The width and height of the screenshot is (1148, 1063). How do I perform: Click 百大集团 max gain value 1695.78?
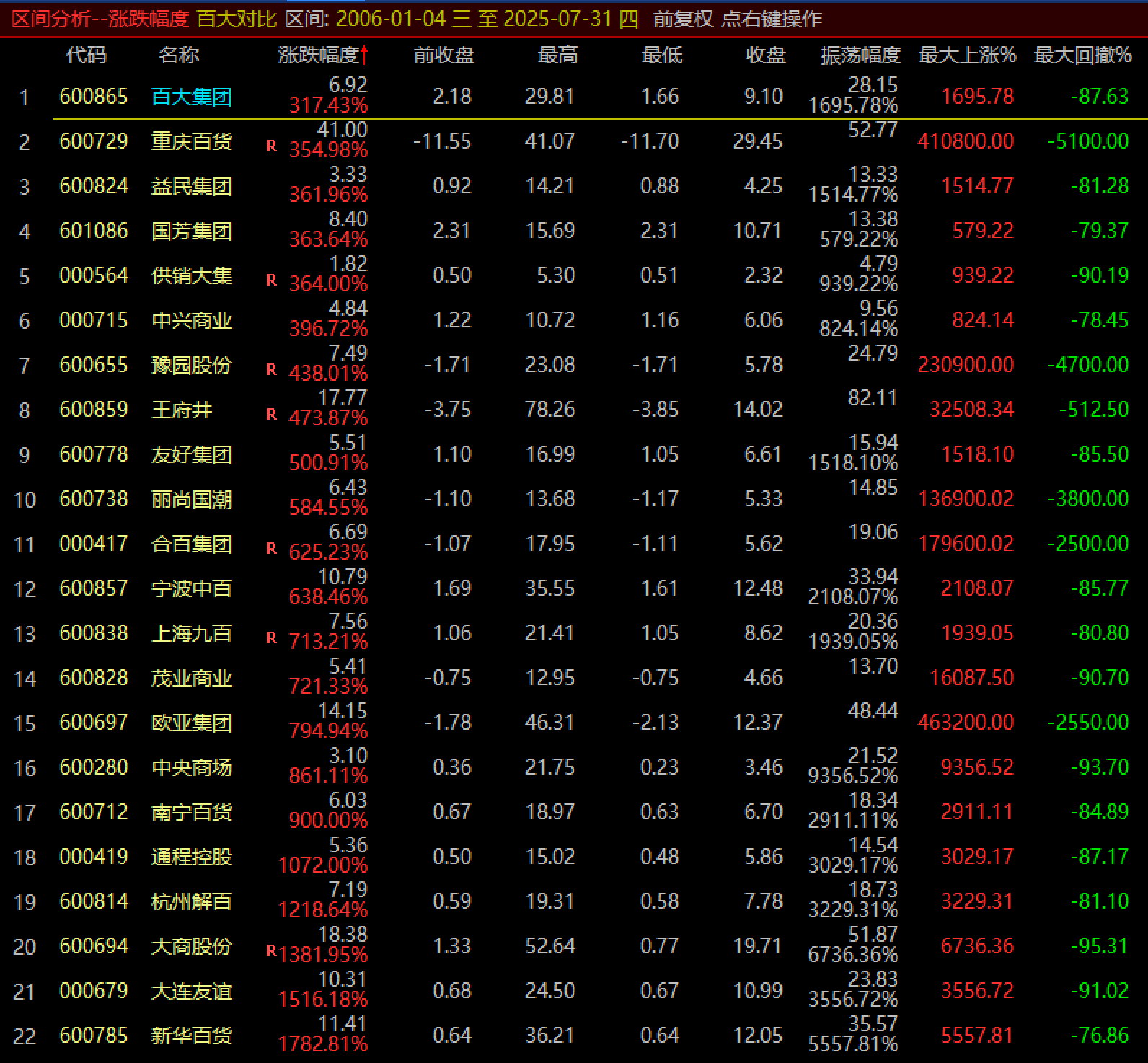click(x=978, y=97)
